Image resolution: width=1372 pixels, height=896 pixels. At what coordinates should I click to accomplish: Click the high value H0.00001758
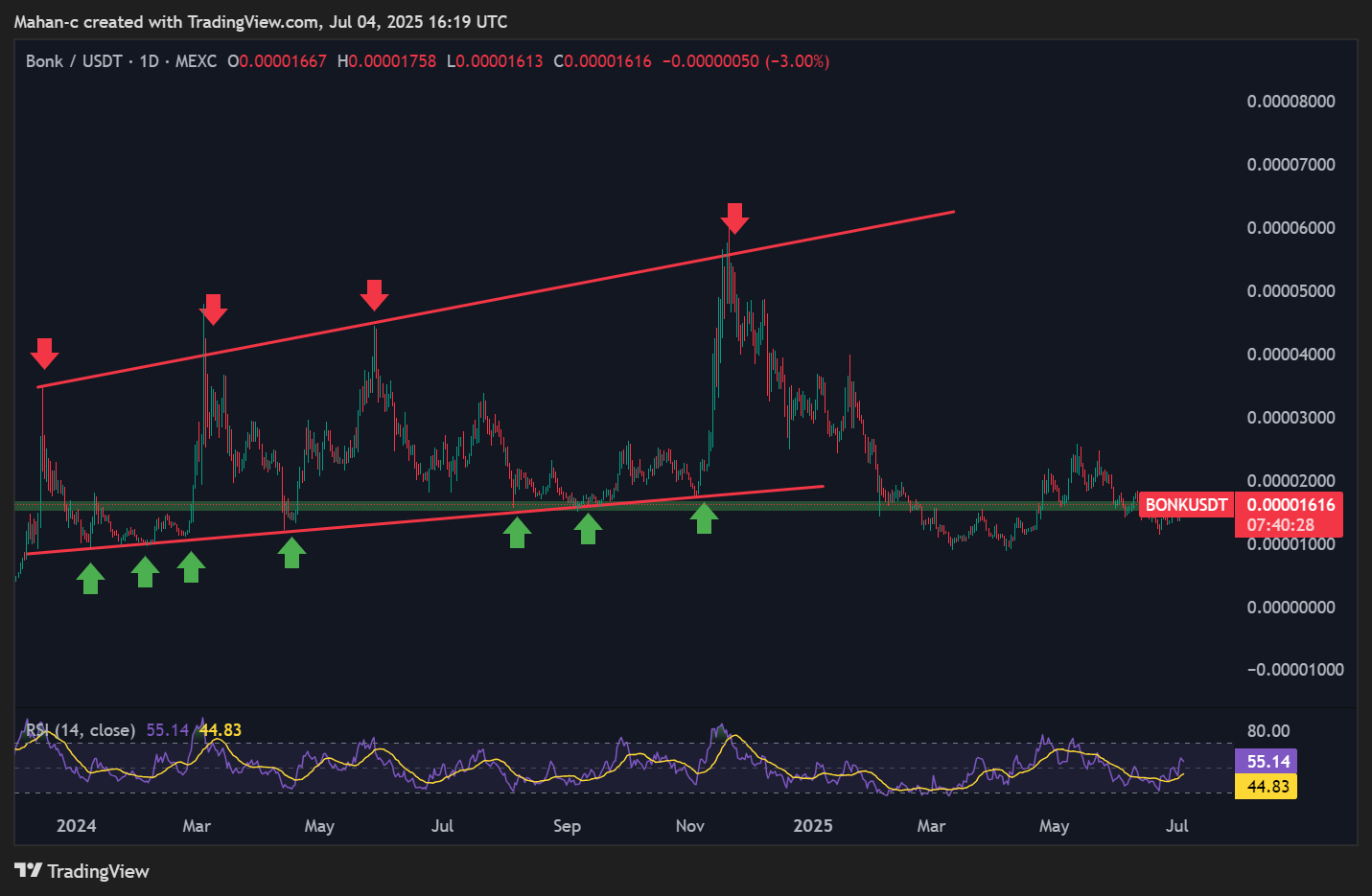pos(386,61)
